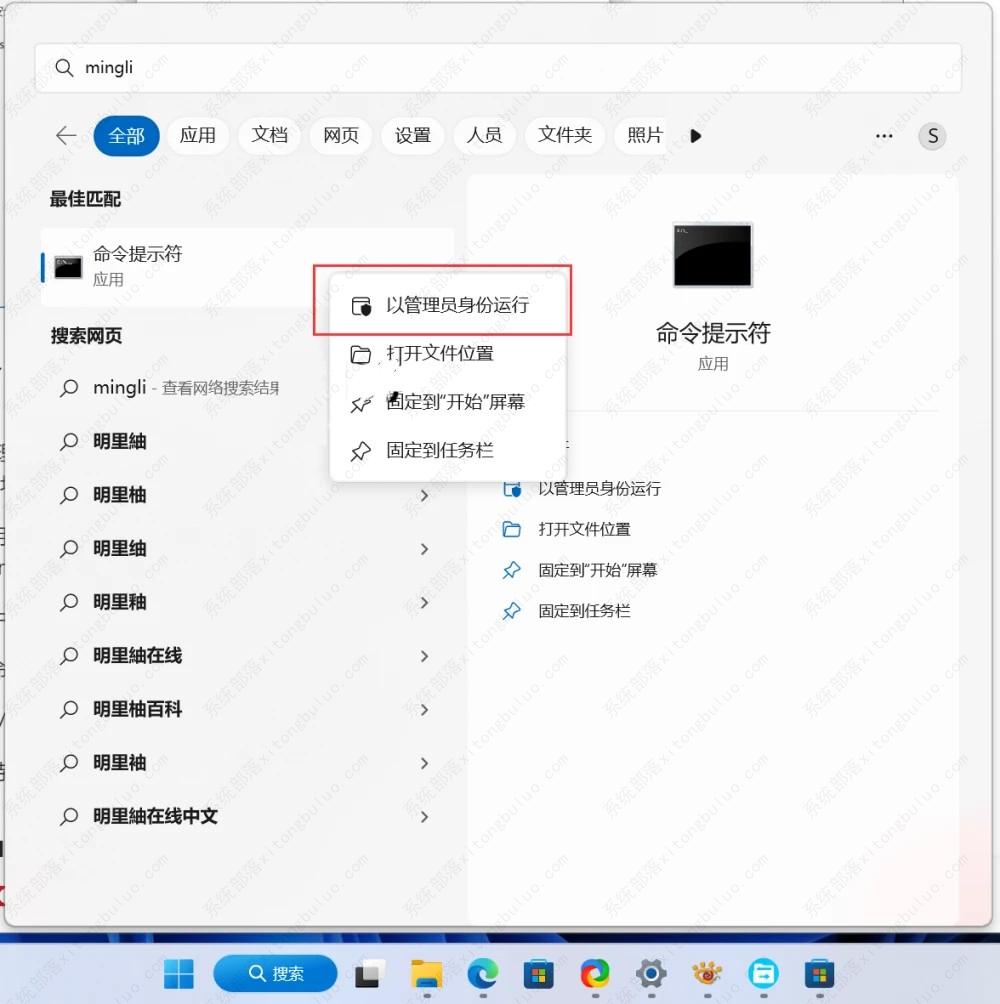Click 固定到"开始"屏幕 in the right details pane
1000x1004 pixels.
(x=597, y=570)
